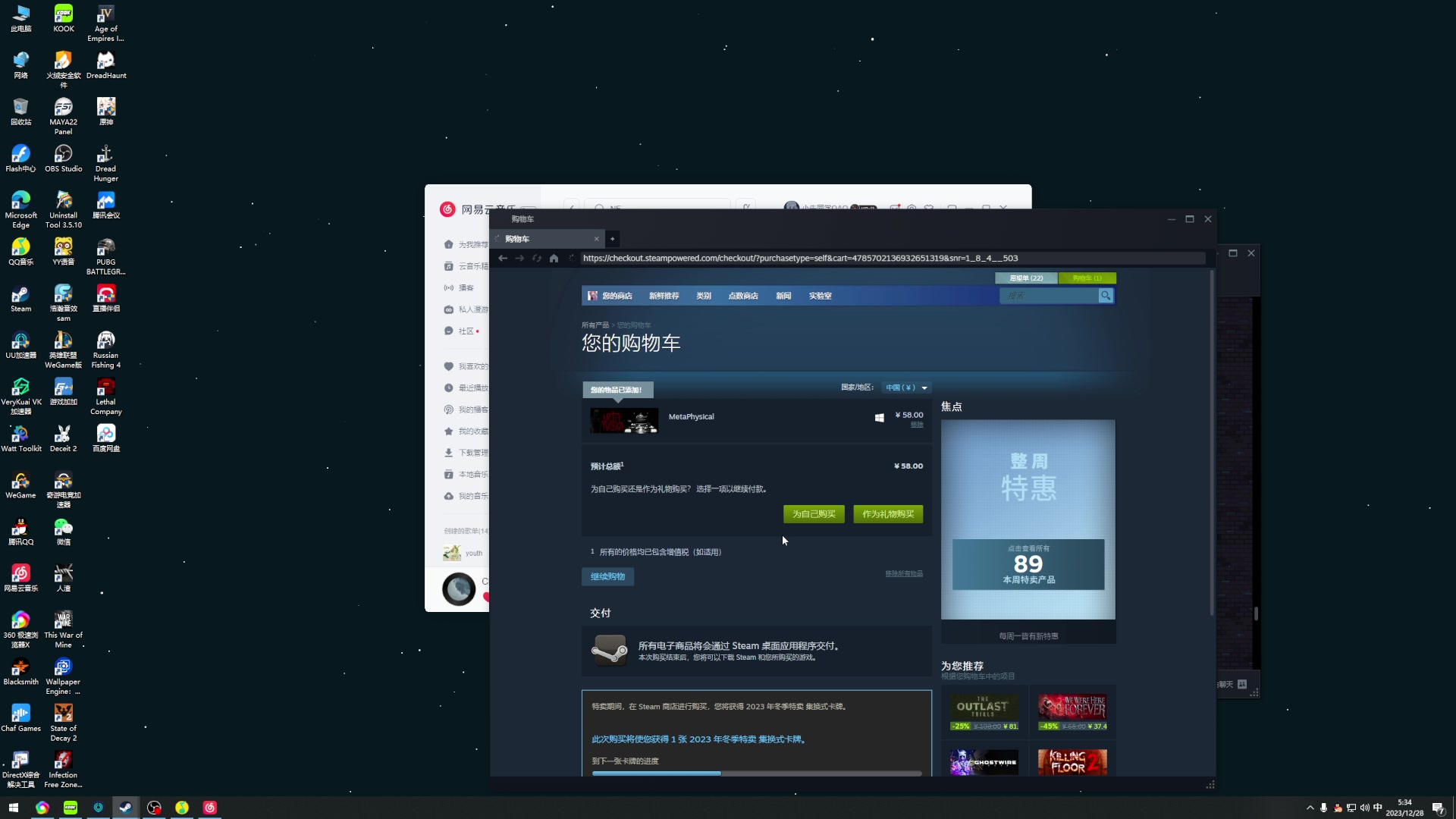
Task: Show hidden system tray icons
Action: pos(1310,808)
